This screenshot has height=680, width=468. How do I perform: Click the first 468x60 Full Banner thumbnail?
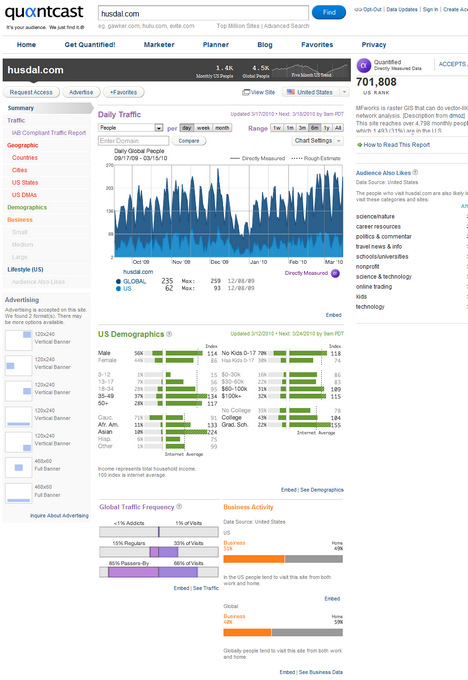pyautogui.click(x=19, y=468)
